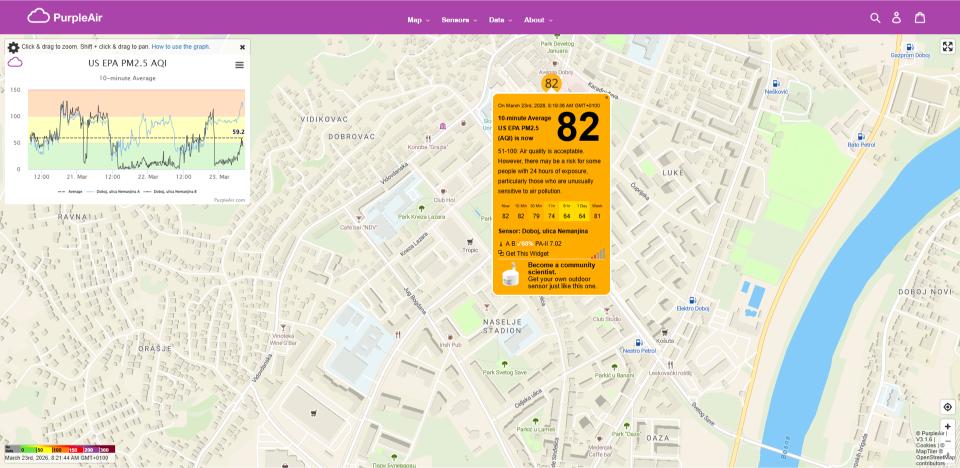
Task: Click the sensor device thumbnail image
Action: [x=510, y=274]
